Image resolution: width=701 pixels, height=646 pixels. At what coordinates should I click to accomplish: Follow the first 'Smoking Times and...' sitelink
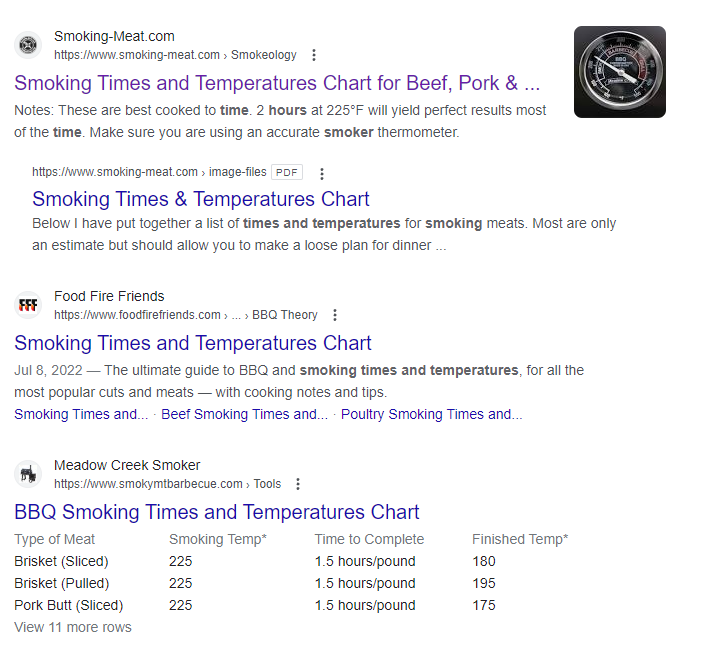coord(81,414)
